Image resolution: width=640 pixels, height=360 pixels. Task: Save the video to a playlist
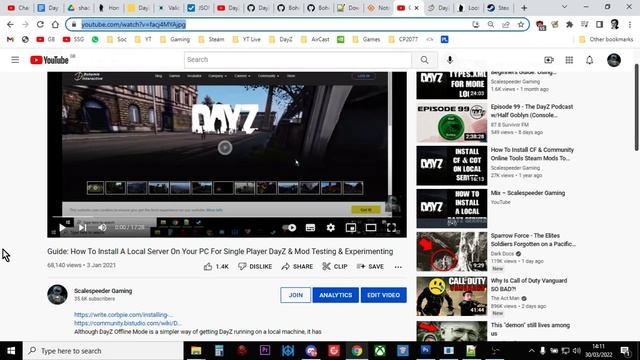click(x=370, y=267)
